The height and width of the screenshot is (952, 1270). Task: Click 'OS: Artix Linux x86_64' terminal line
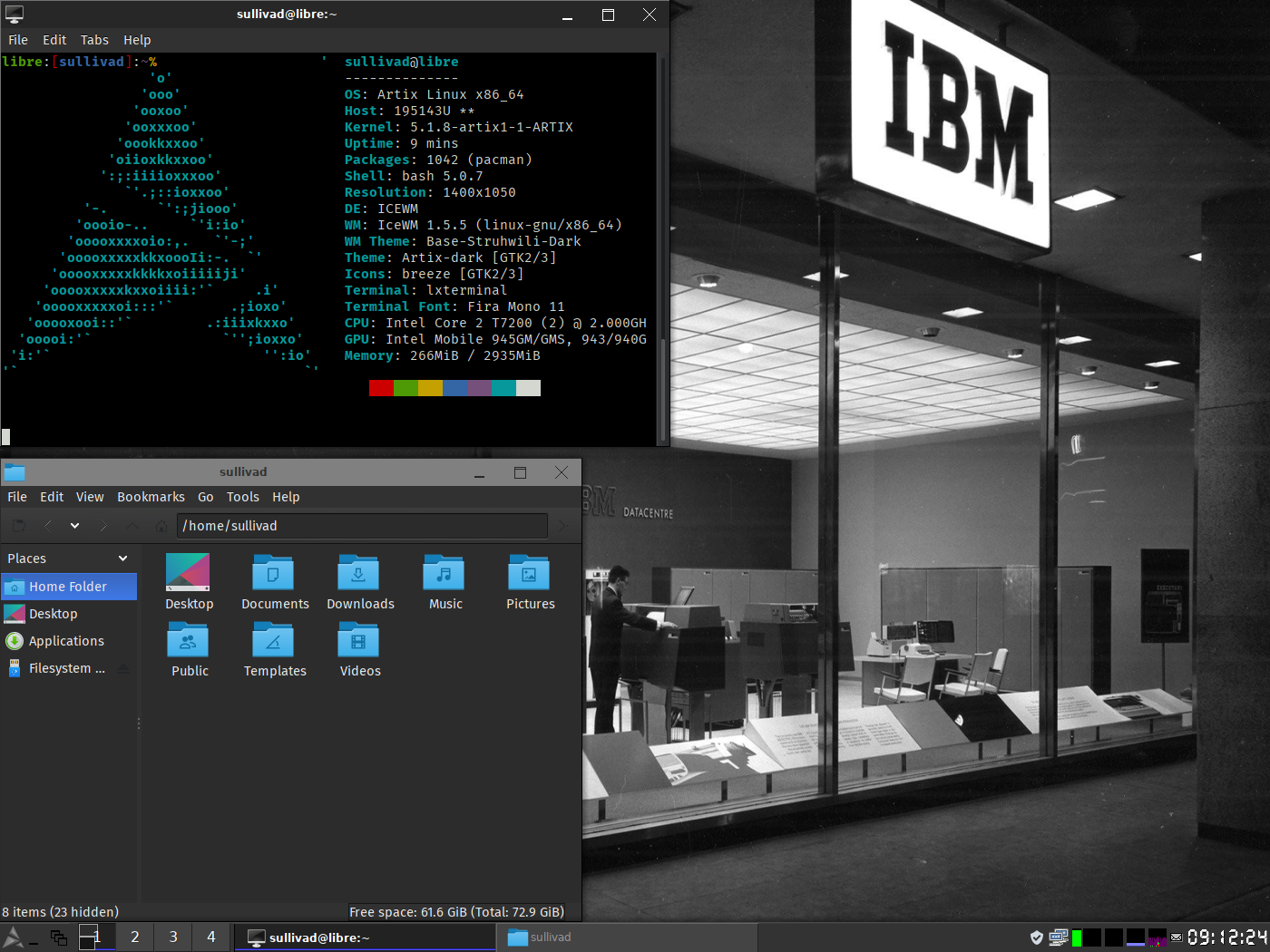[x=434, y=94]
